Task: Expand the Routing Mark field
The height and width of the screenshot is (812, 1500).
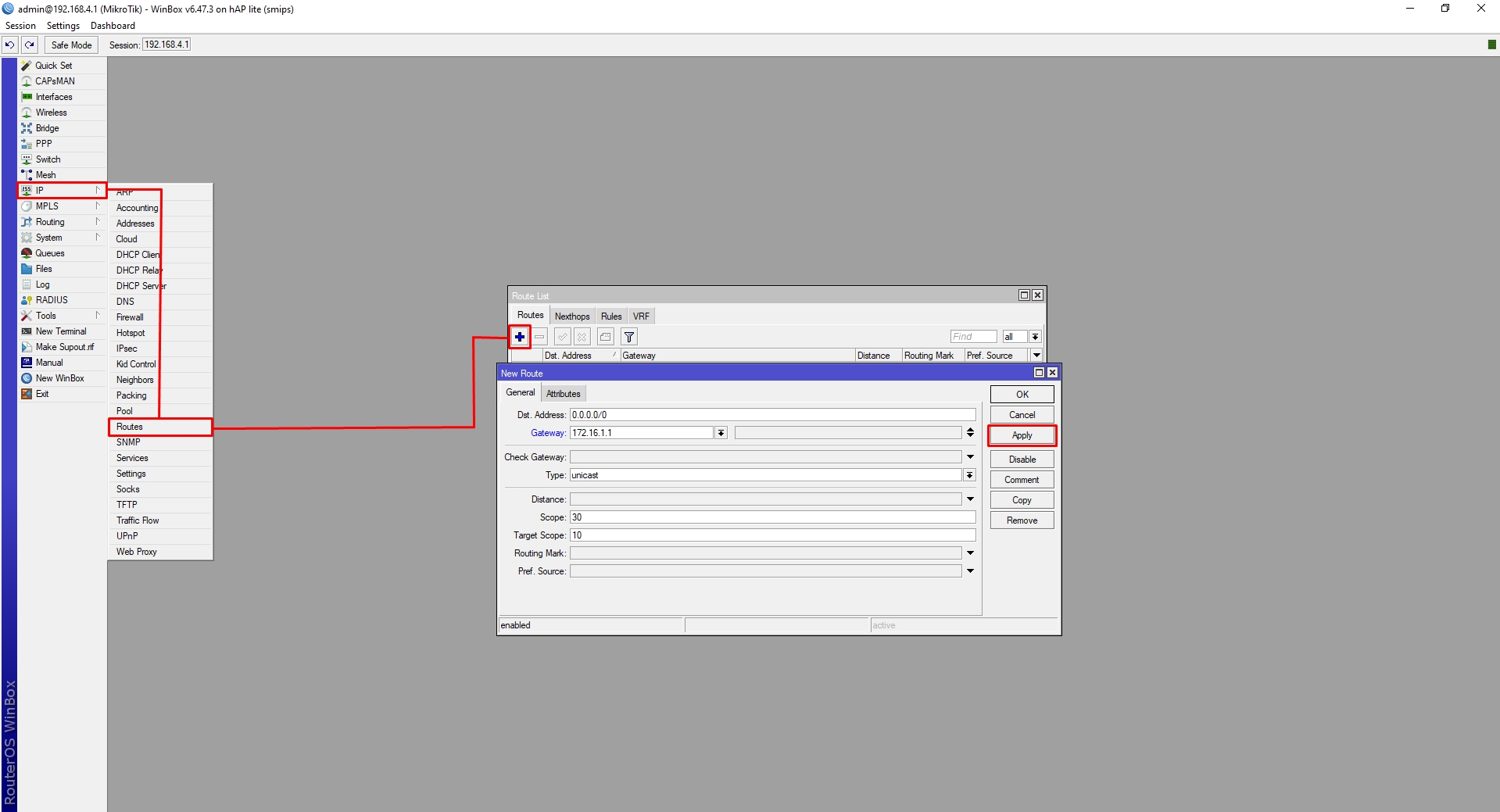Action: [970, 553]
